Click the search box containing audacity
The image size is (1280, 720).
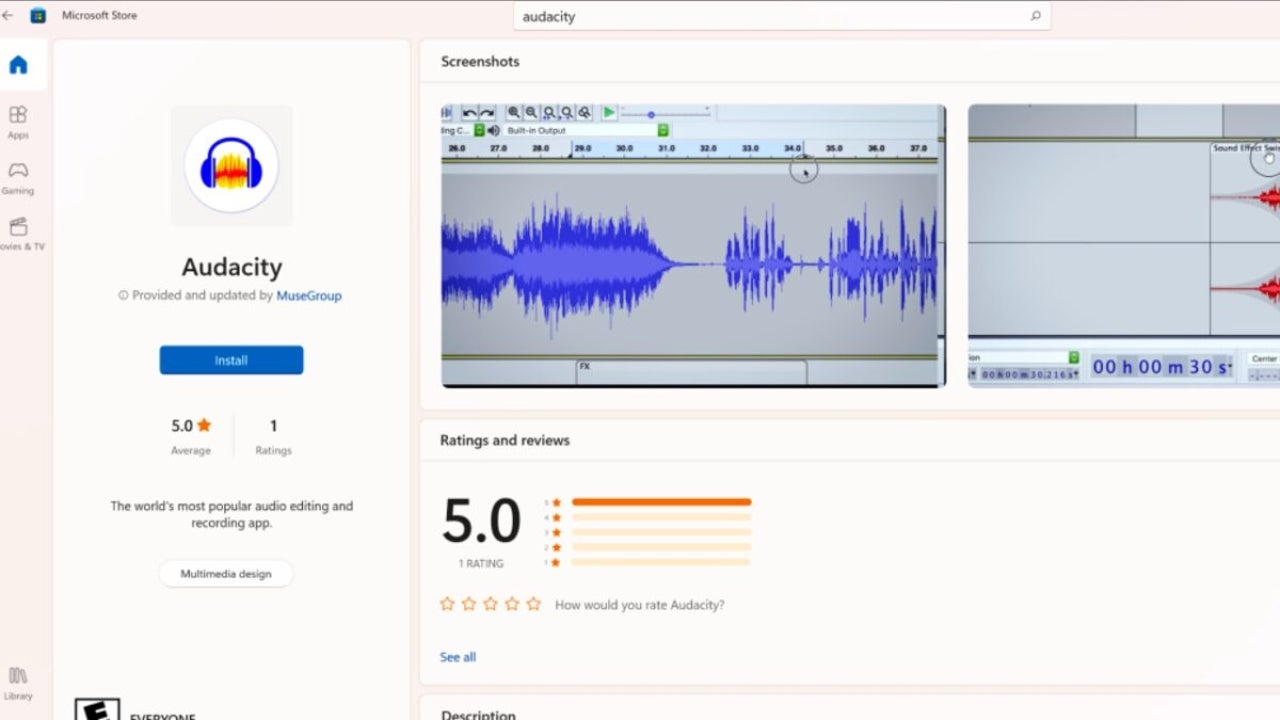pos(770,16)
